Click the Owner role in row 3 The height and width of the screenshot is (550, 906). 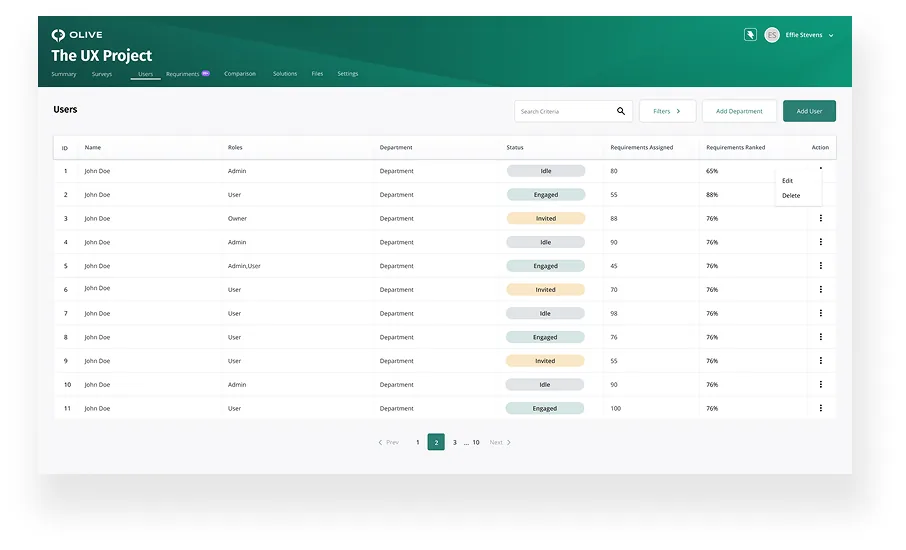237,218
